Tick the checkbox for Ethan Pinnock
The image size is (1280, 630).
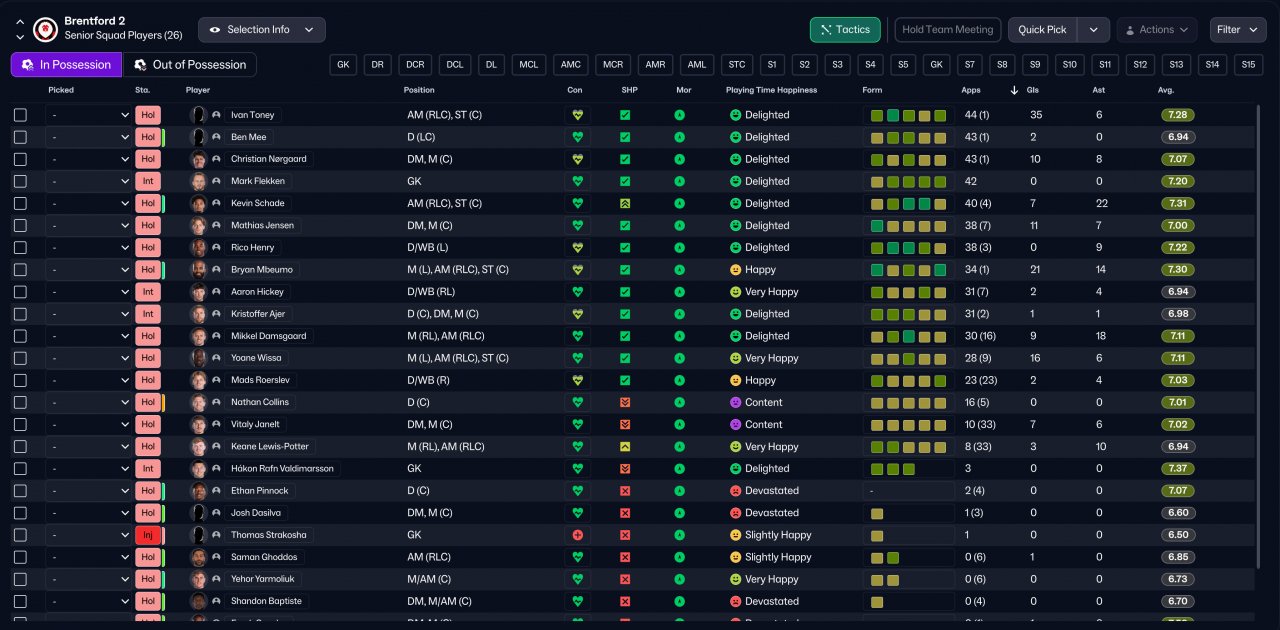[20, 491]
